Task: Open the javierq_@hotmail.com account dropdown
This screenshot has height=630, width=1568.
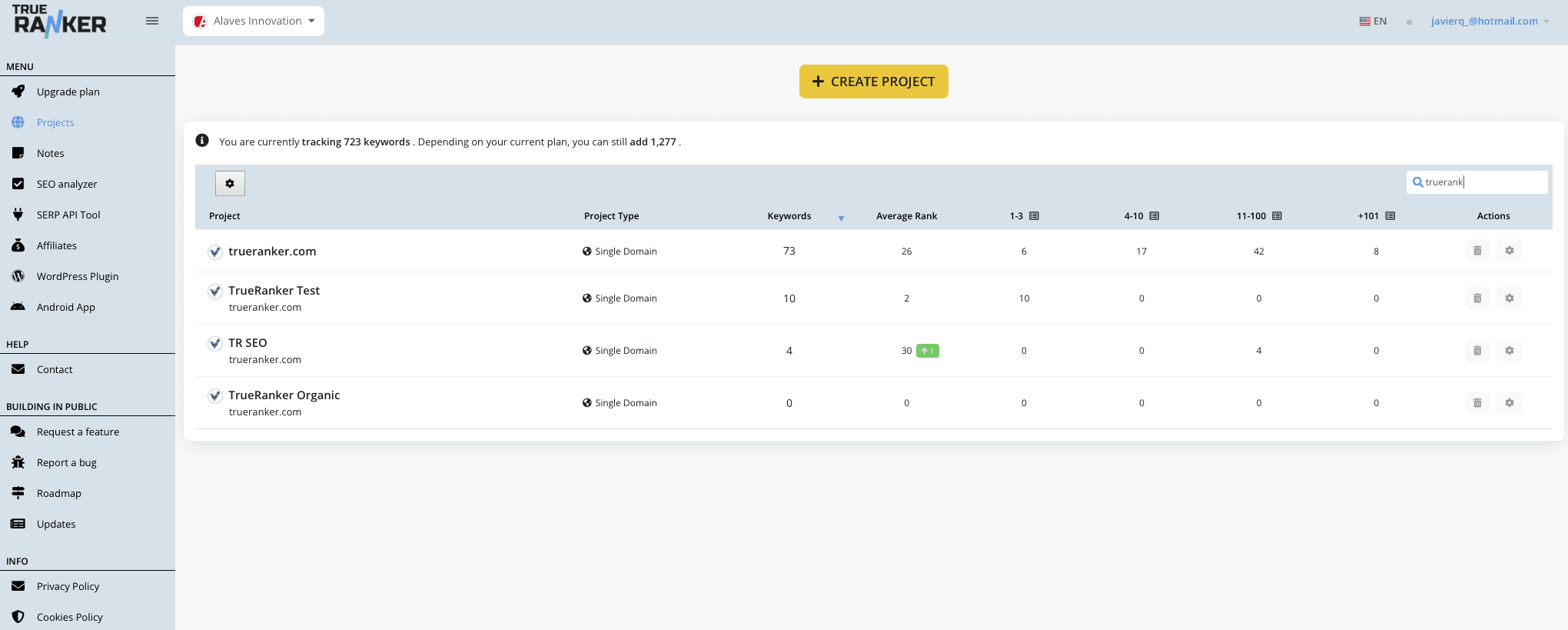Action: tap(1490, 21)
